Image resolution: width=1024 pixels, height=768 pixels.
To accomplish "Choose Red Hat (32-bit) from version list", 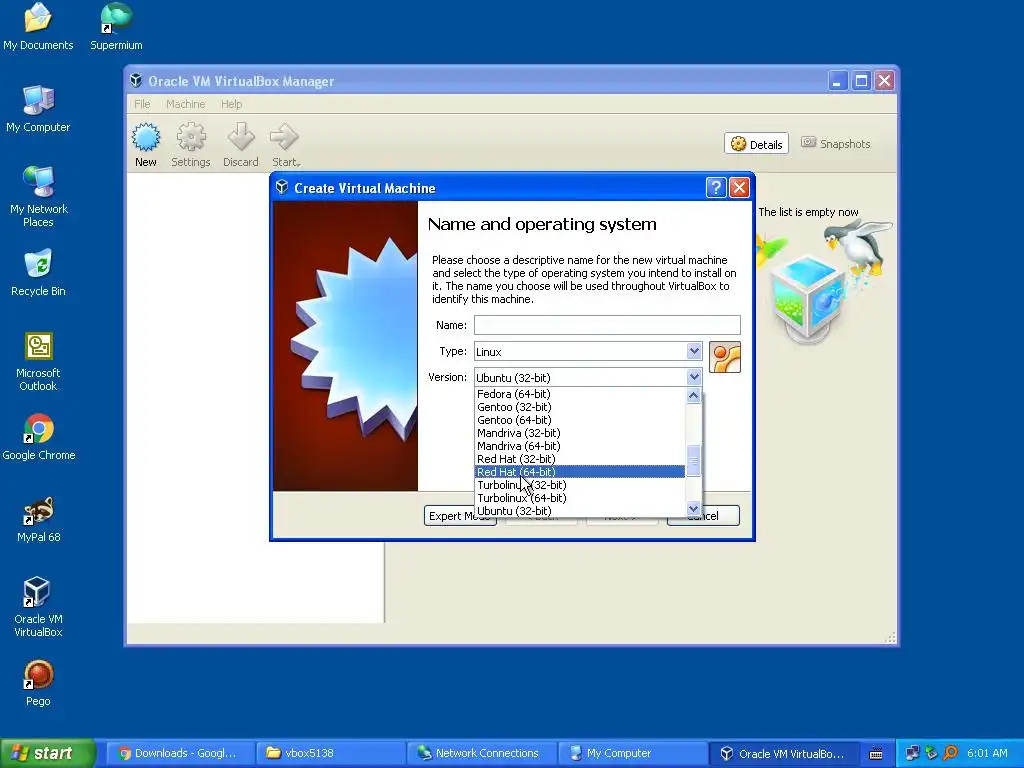I will point(579,459).
